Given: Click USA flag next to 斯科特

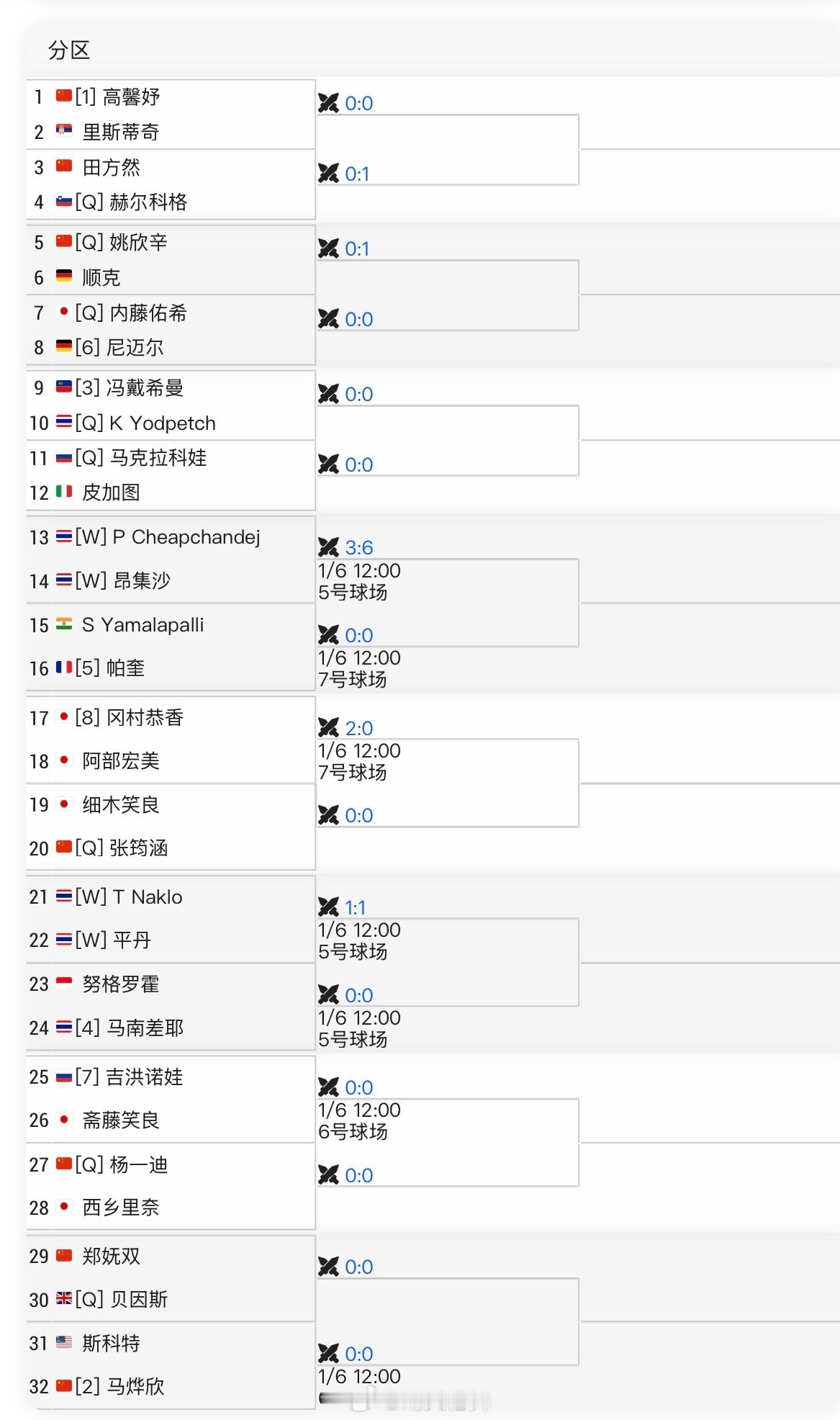Looking at the screenshot, I should [x=64, y=1342].
